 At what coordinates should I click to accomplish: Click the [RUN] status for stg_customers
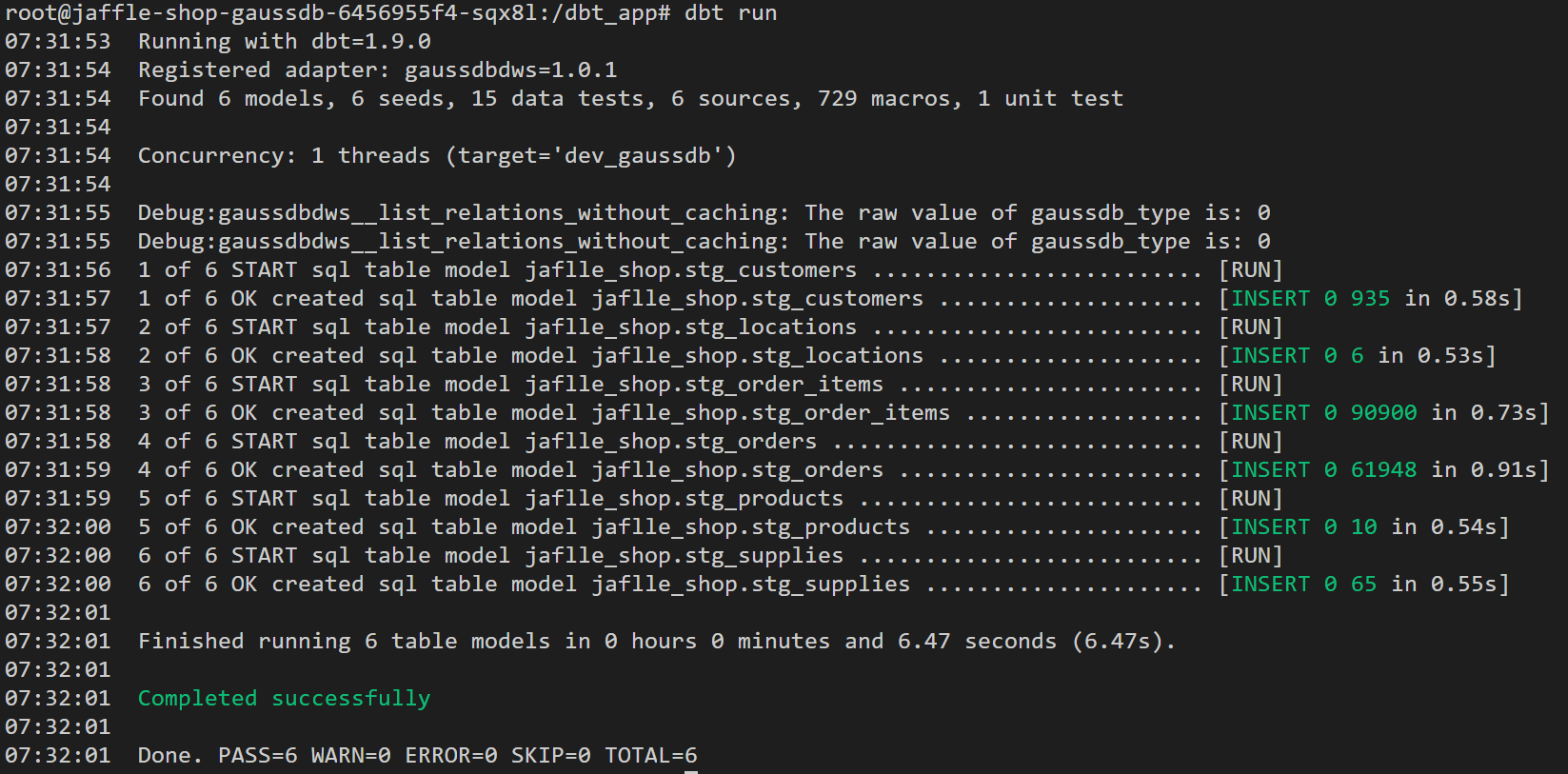click(x=1250, y=270)
